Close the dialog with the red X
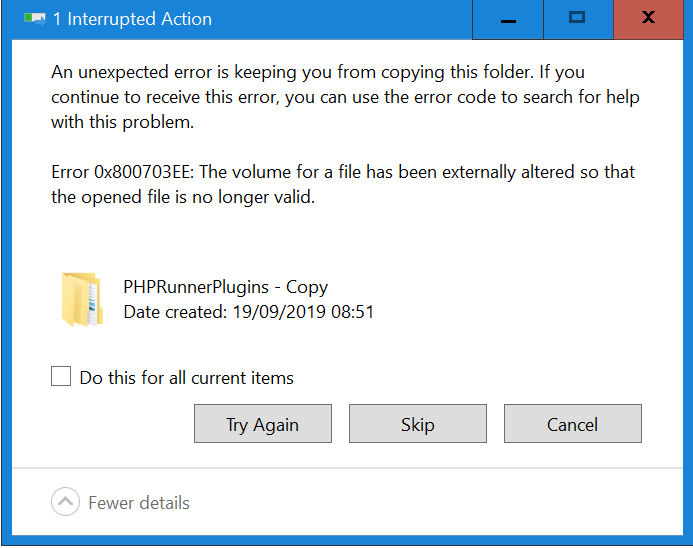Image resolution: width=693 pixels, height=548 pixels. [x=648, y=20]
